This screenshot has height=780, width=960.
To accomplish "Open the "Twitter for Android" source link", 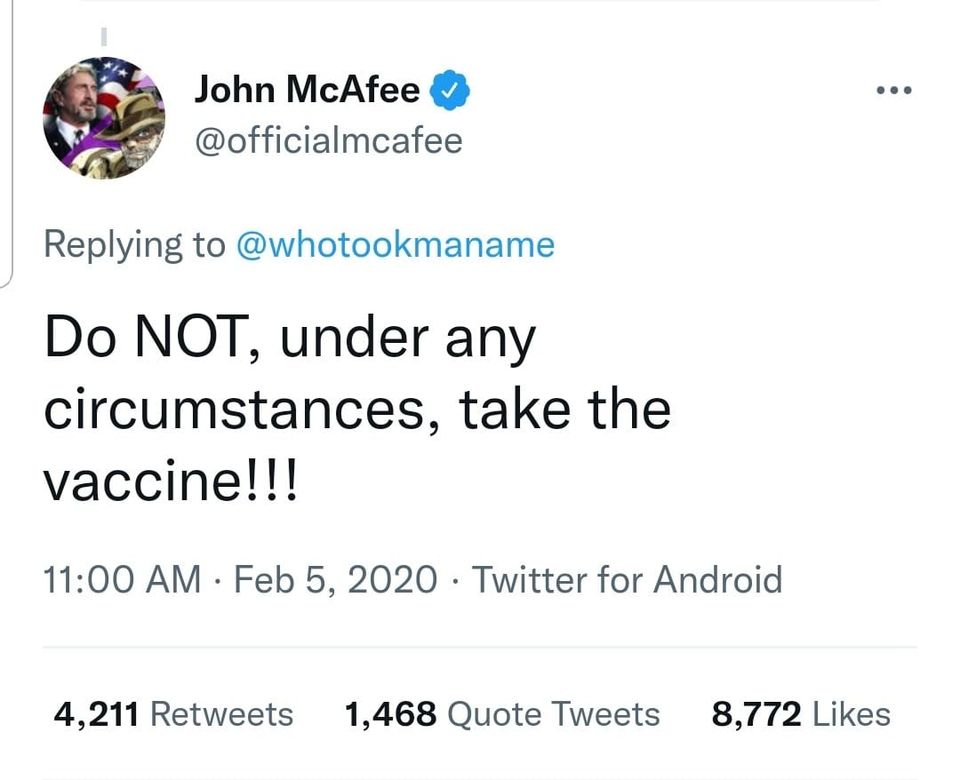I will pyautogui.click(x=626, y=579).
